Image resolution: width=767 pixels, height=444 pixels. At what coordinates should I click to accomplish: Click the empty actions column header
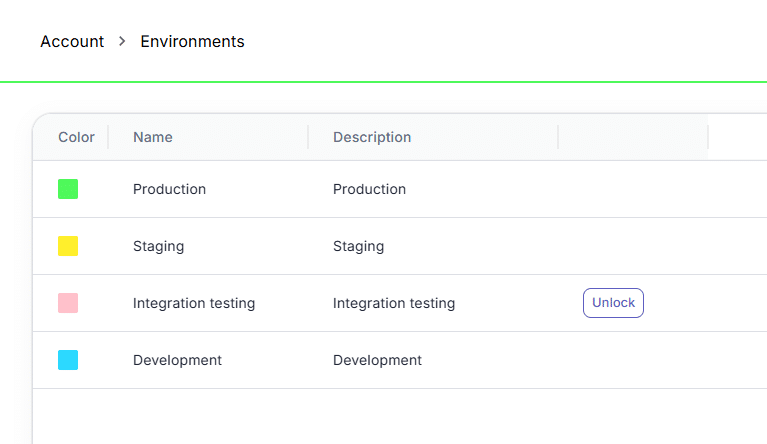pos(633,137)
